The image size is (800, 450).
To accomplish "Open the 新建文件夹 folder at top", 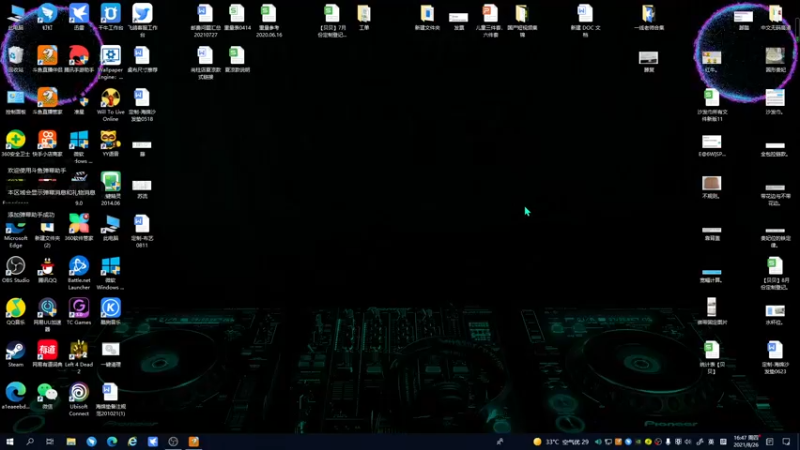I will pos(427,16).
